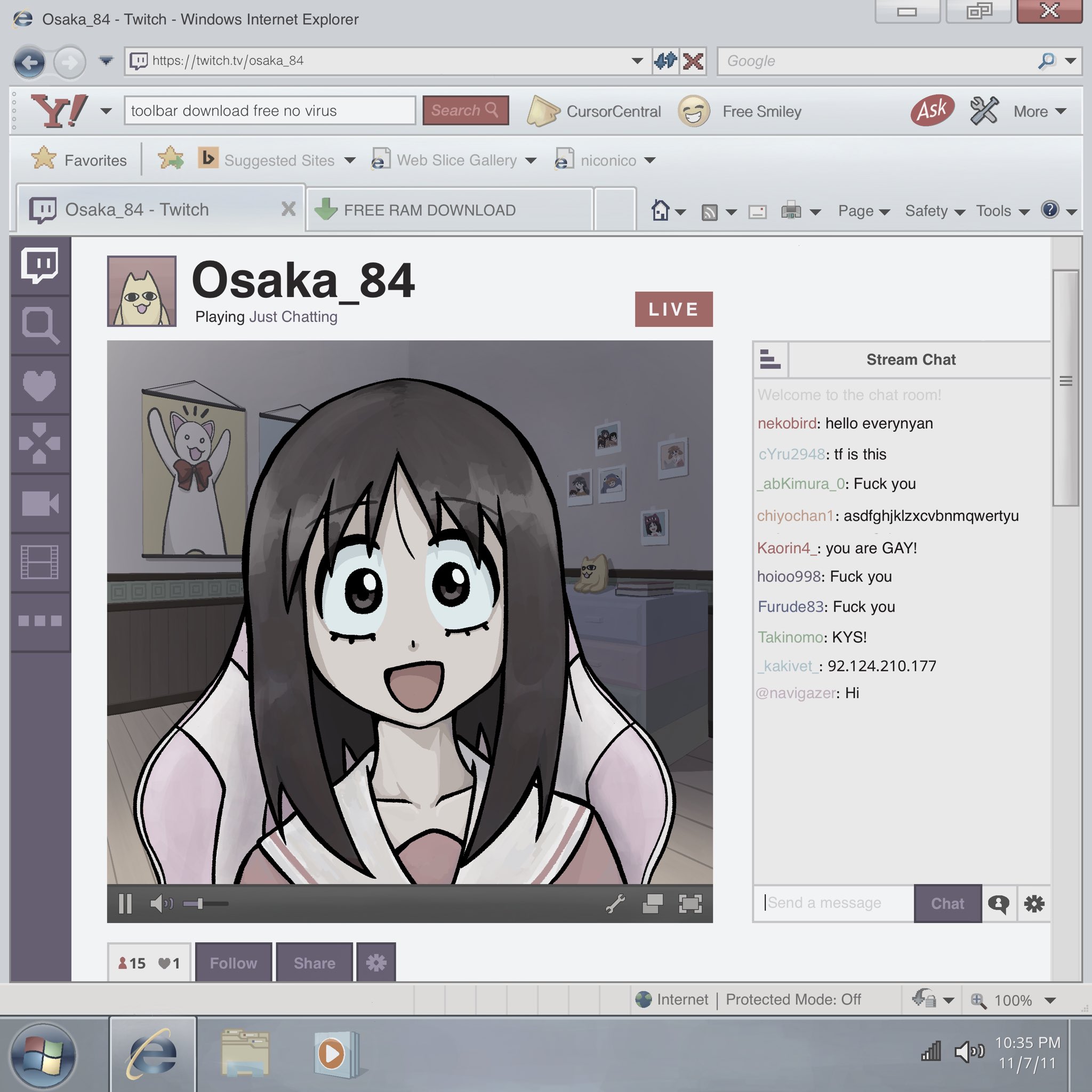Click the Just Chatting link
This screenshot has width=1092, height=1092.
[x=293, y=317]
